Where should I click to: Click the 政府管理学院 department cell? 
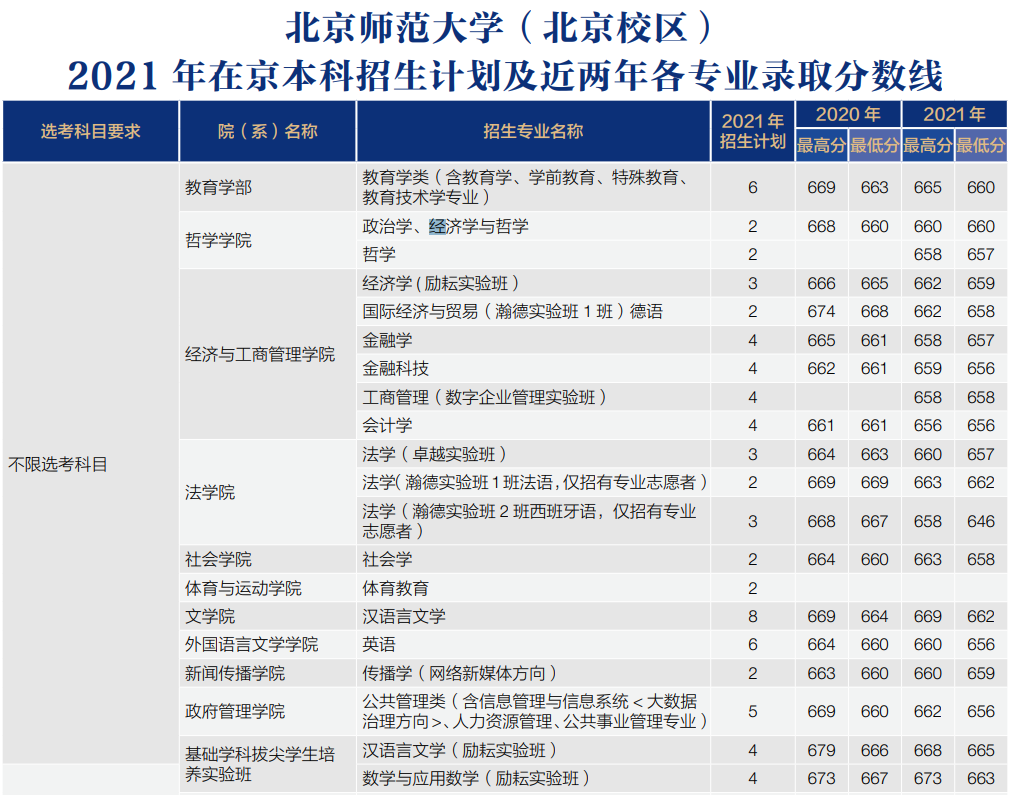pos(235,711)
